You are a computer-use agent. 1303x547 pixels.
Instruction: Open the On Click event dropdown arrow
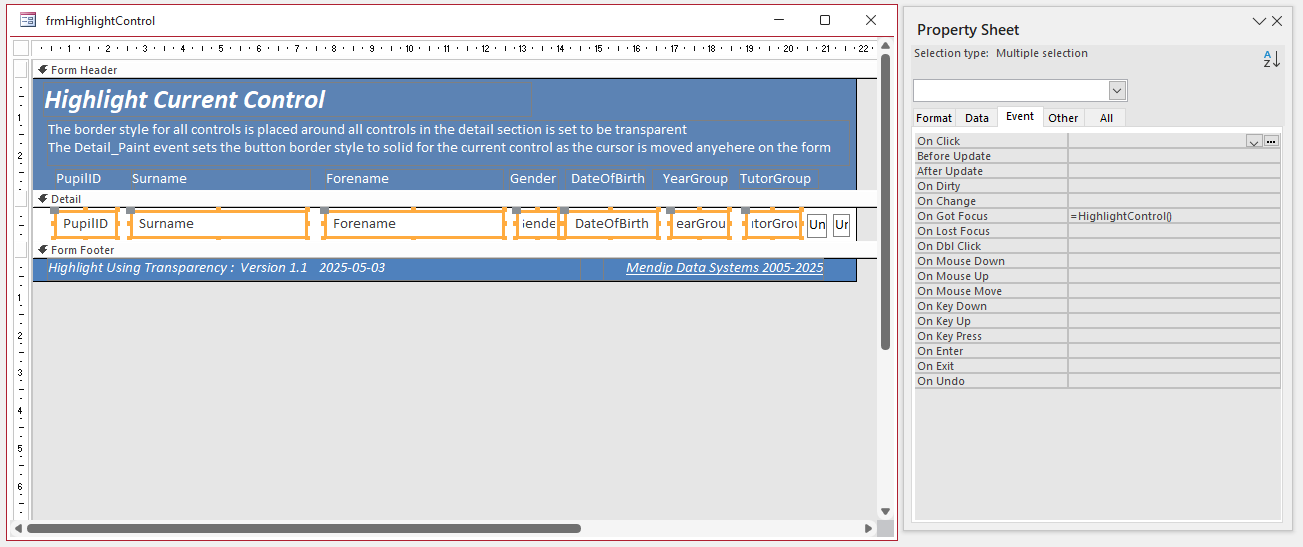click(1254, 142)
